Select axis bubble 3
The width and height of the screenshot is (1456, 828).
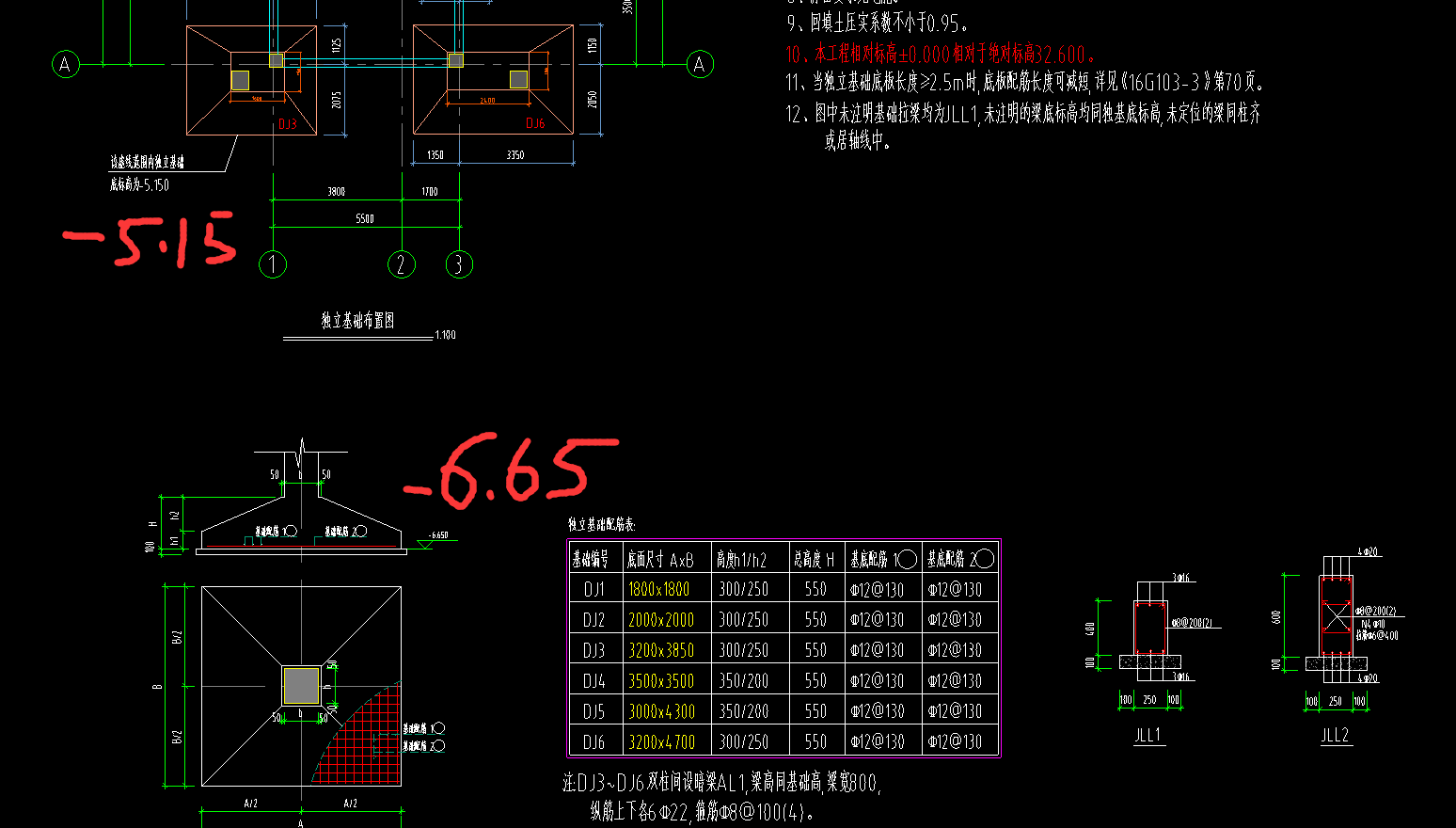pyautogui.click(x=459, y=264)
